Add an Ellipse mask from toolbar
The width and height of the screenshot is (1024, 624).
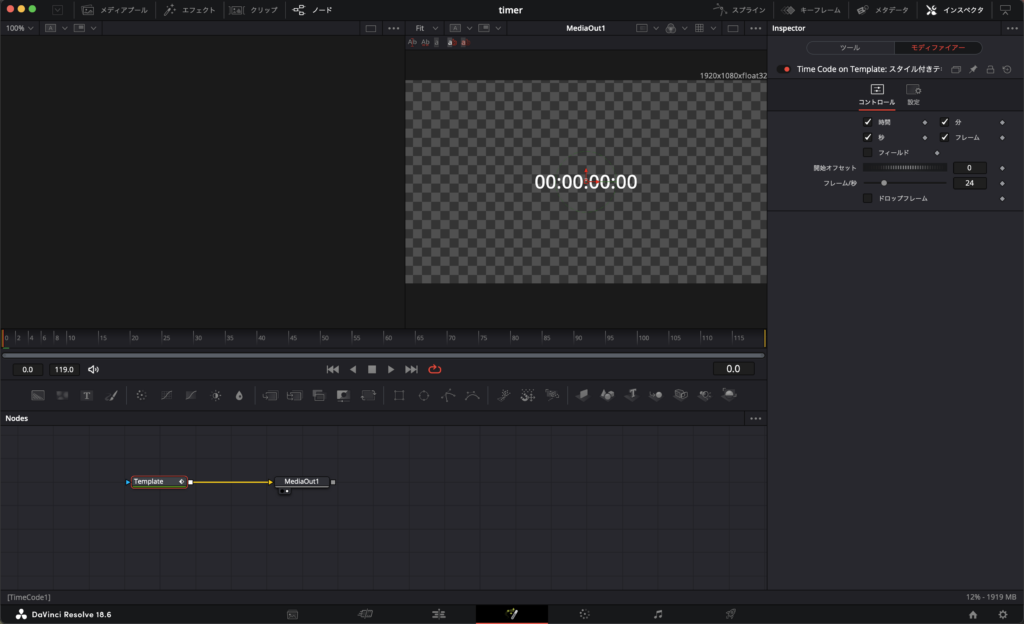[x=423, y=395]
